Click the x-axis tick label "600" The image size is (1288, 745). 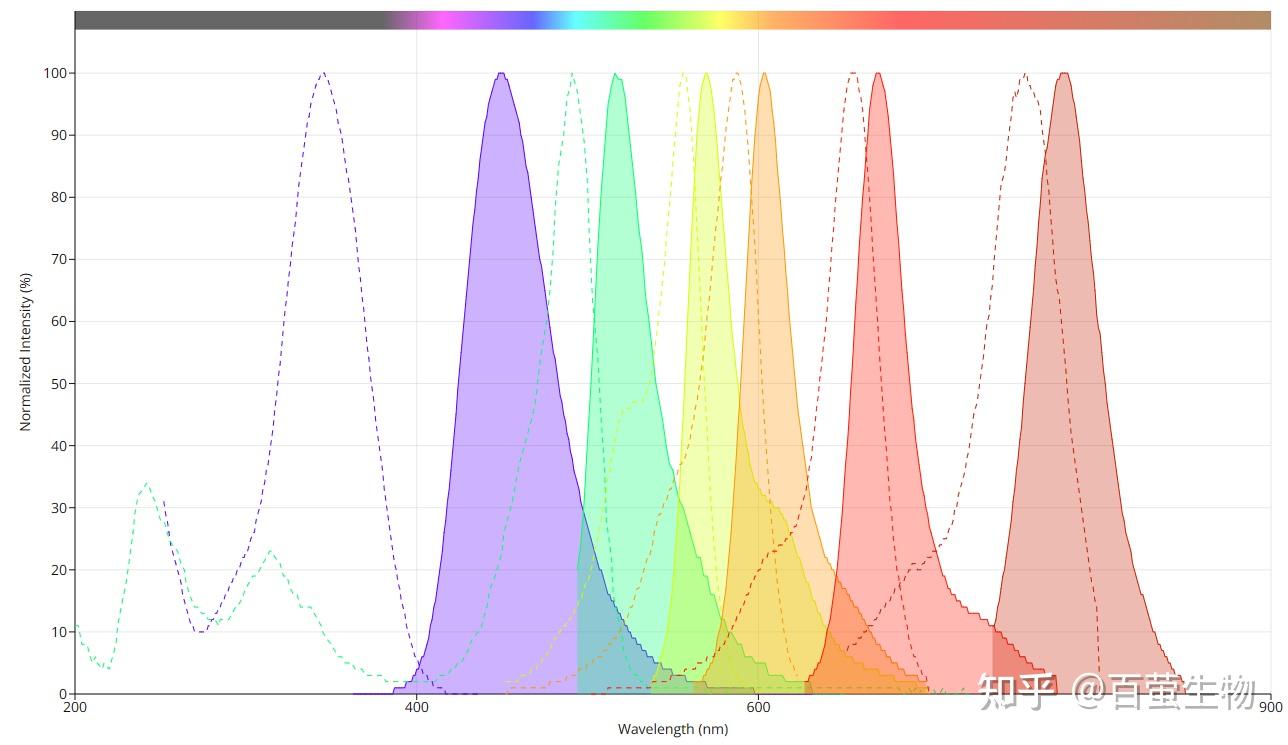758,707
